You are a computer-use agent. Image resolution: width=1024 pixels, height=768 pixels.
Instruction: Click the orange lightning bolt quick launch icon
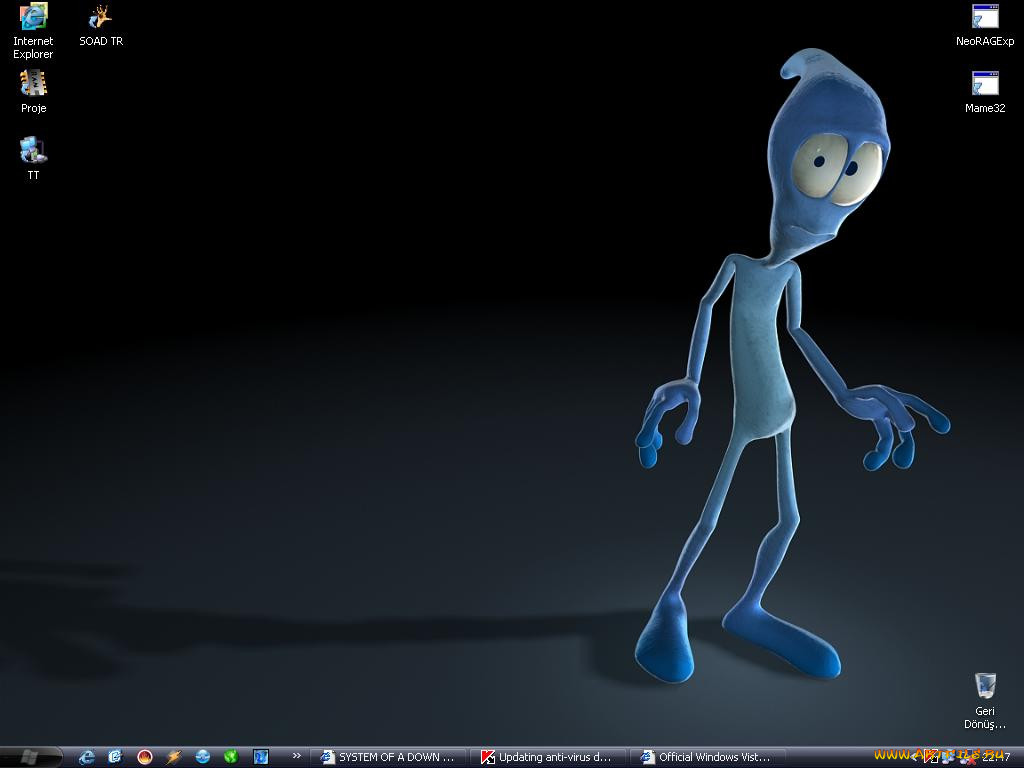coord(174,757)
